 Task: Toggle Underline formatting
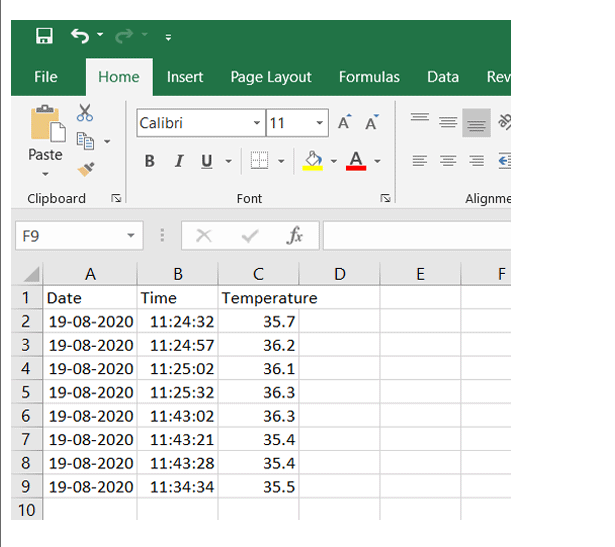(206, 161)
